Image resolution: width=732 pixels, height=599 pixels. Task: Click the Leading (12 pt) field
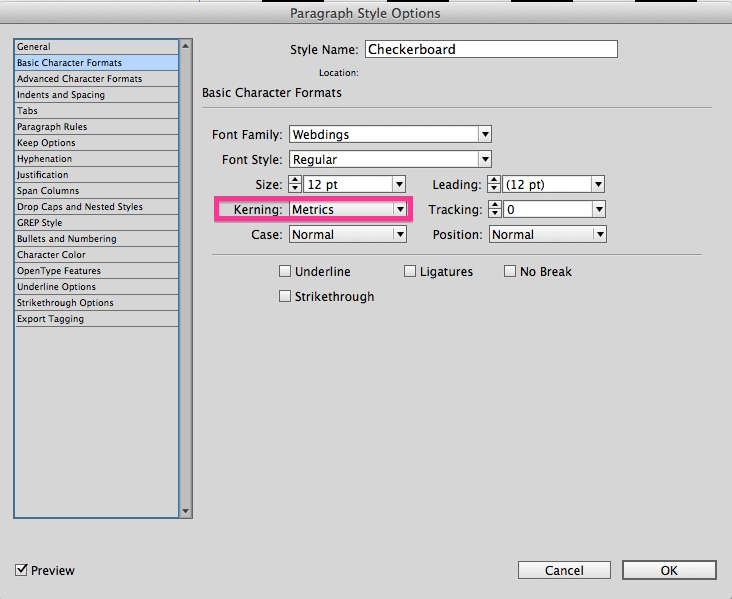(x=548, y=184)
